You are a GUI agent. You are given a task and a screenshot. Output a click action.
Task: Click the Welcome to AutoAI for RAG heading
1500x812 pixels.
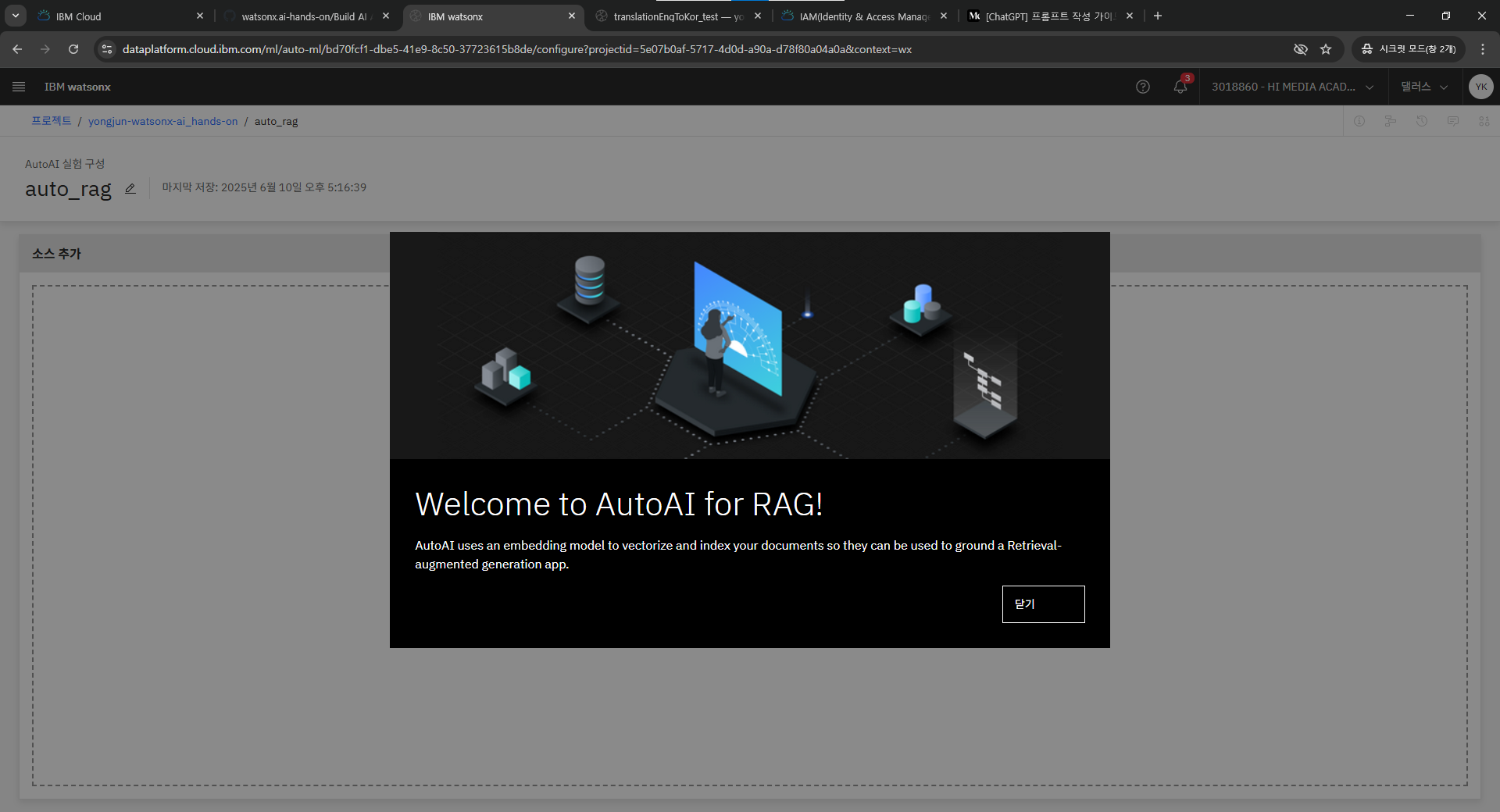click(x=619, y=504)
